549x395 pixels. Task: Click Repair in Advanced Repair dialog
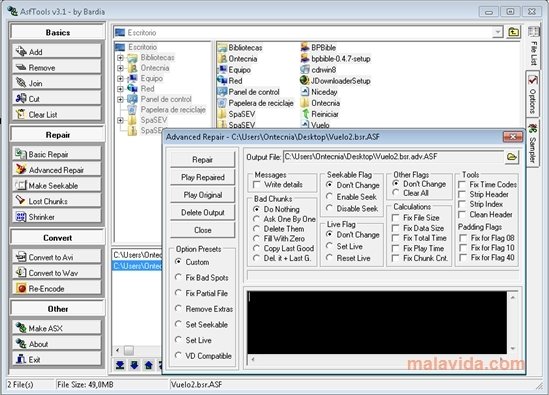tap(202, 160)
